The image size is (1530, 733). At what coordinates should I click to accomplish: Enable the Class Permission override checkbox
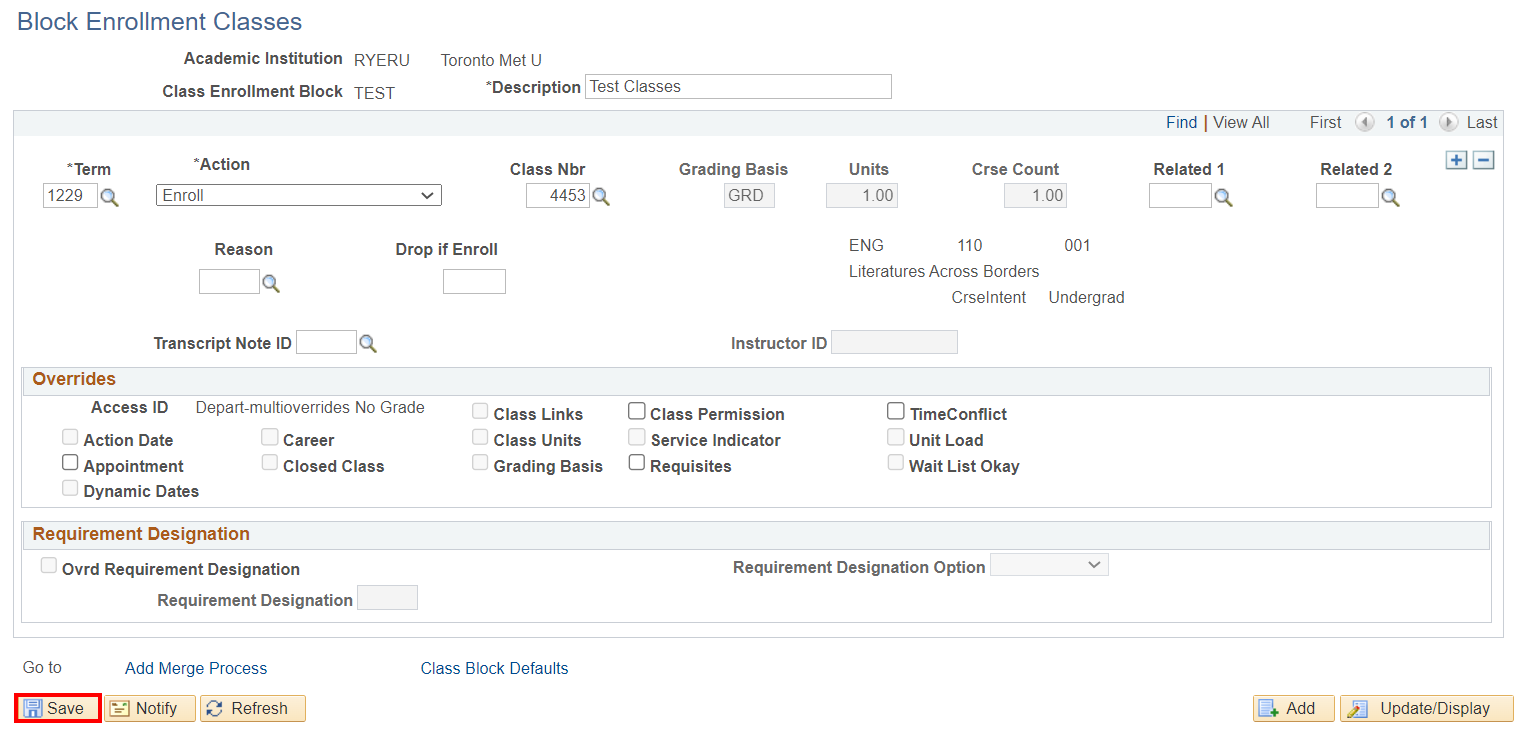click(x=637, y=412)
